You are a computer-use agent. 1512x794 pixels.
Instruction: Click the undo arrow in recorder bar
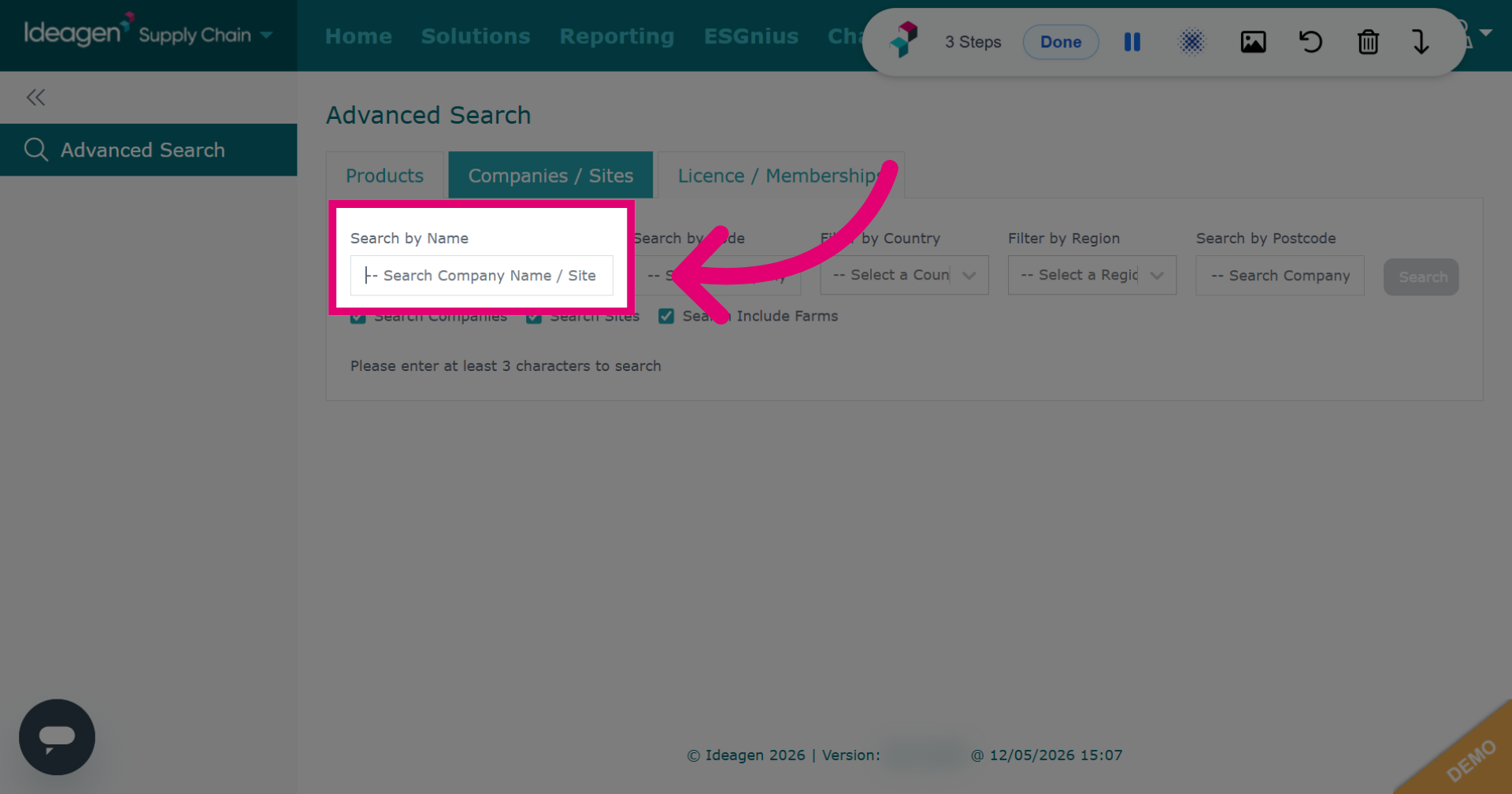[1310, 42]
